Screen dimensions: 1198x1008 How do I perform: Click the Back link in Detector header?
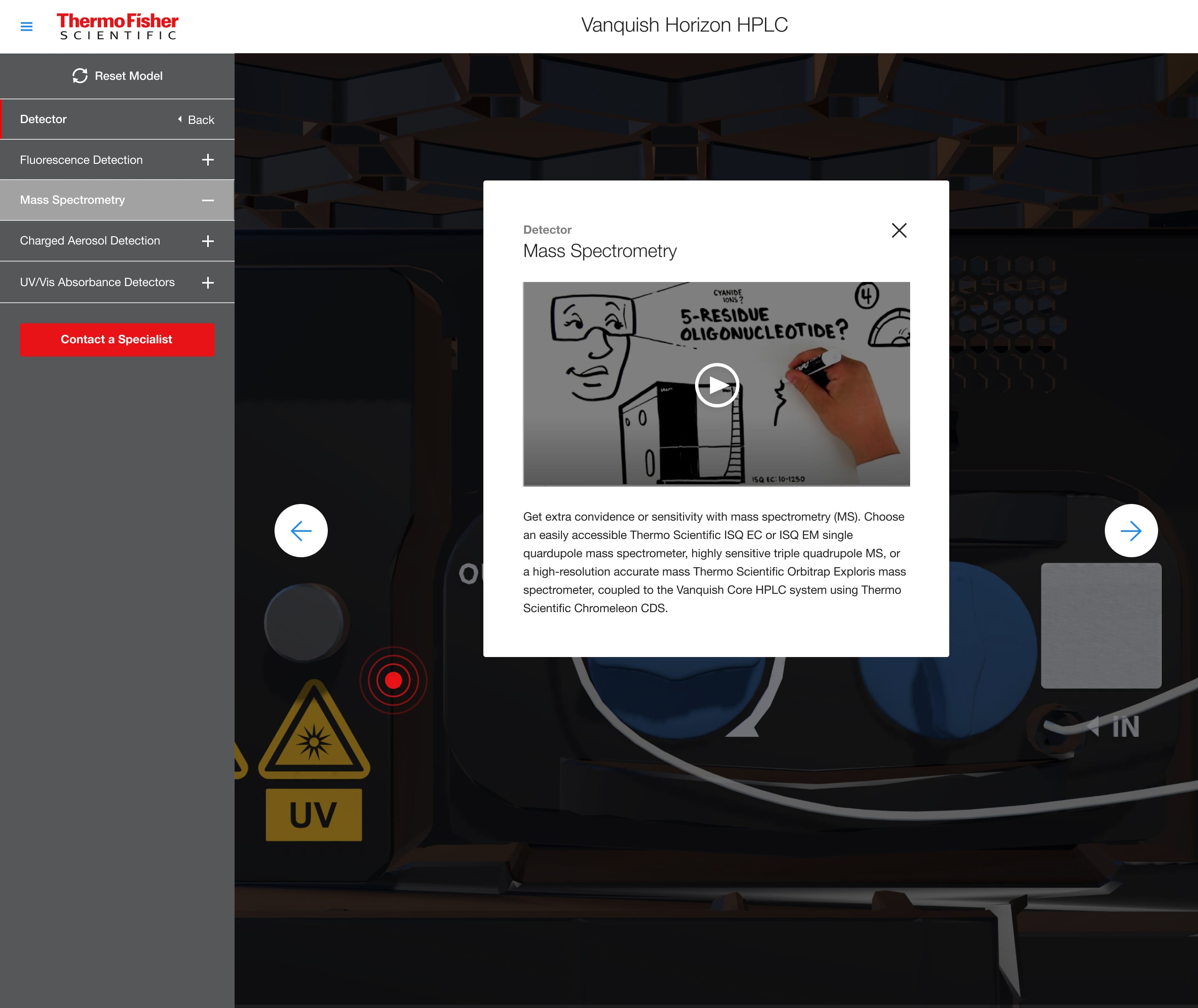pos(196,119)
